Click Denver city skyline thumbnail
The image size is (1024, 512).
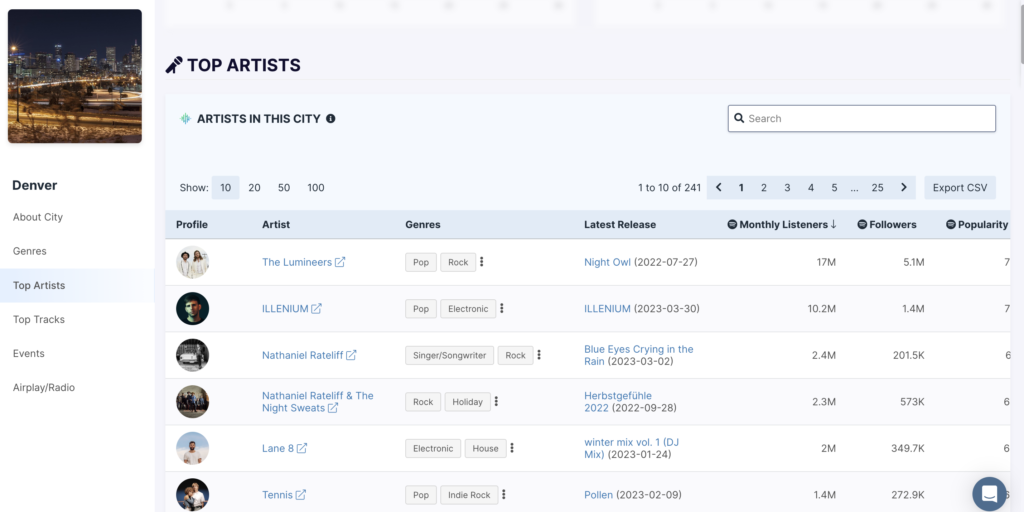pos(74,76)
